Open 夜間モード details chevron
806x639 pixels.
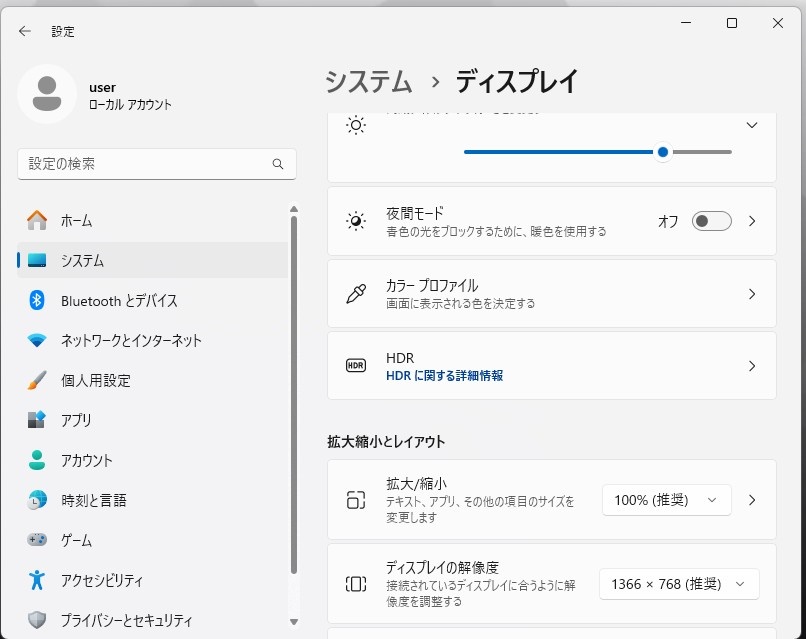pyautogui.click(x=752, y=221)
